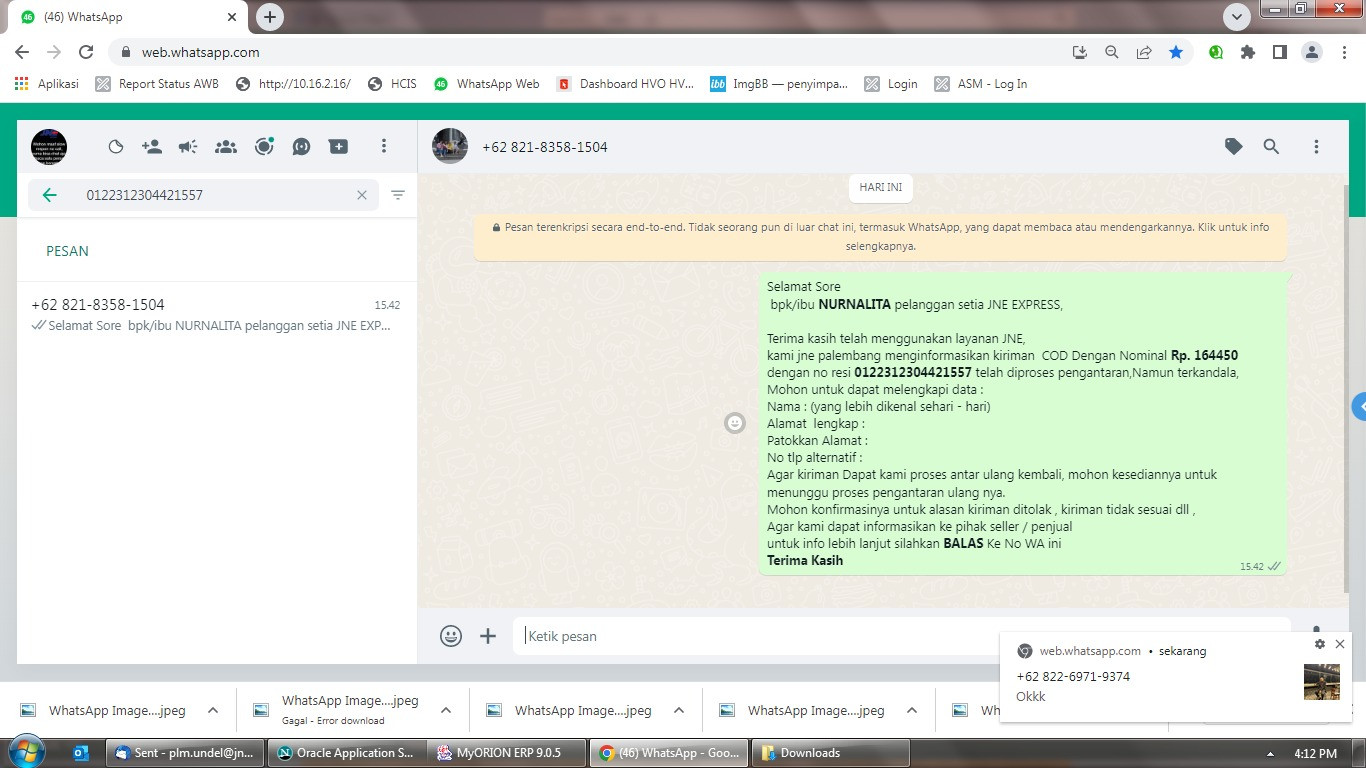This screenshot has height=768, width=1366.
Task: Start a new chat with plus-bubble icon
Action: [339, 147]
